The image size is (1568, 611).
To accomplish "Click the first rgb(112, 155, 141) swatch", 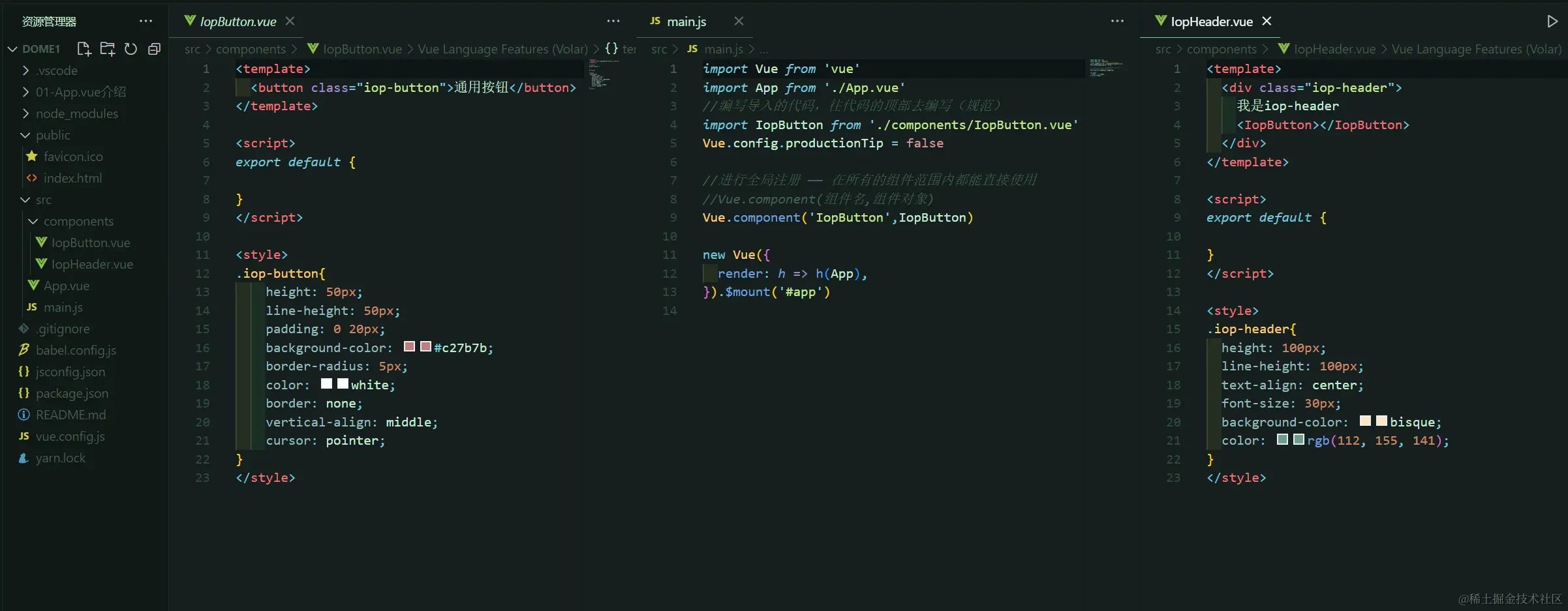I will pos(1282,440).
